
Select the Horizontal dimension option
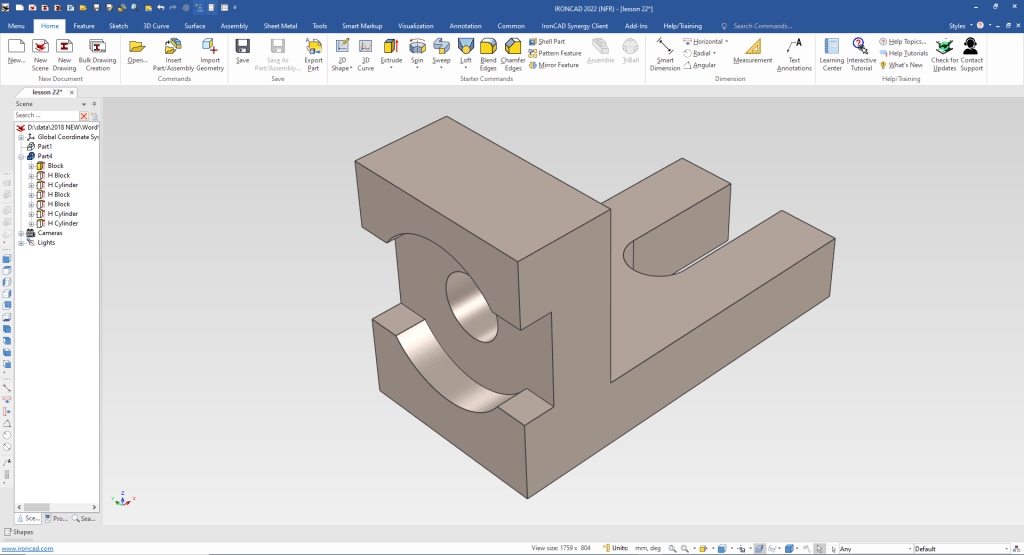click(x=706, y=41)
